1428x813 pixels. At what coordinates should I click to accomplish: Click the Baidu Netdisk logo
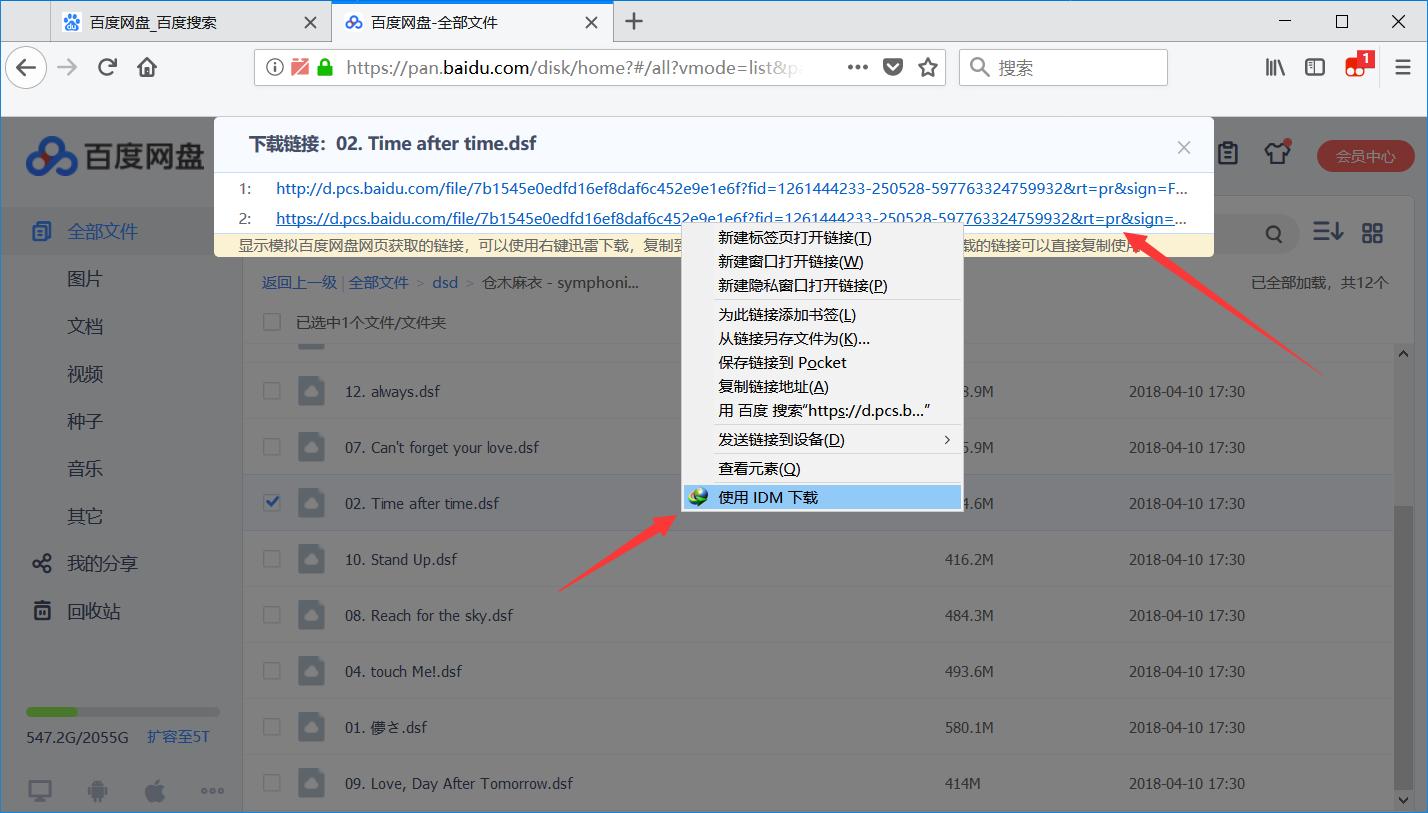115,155
